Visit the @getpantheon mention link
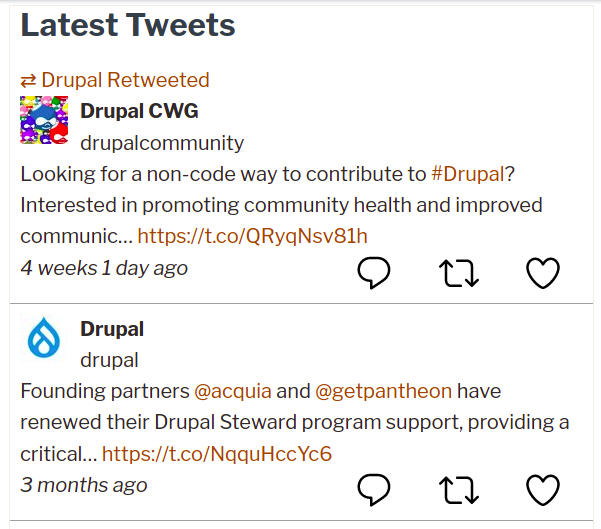The image size is (601, 529). tap(383, 391)
